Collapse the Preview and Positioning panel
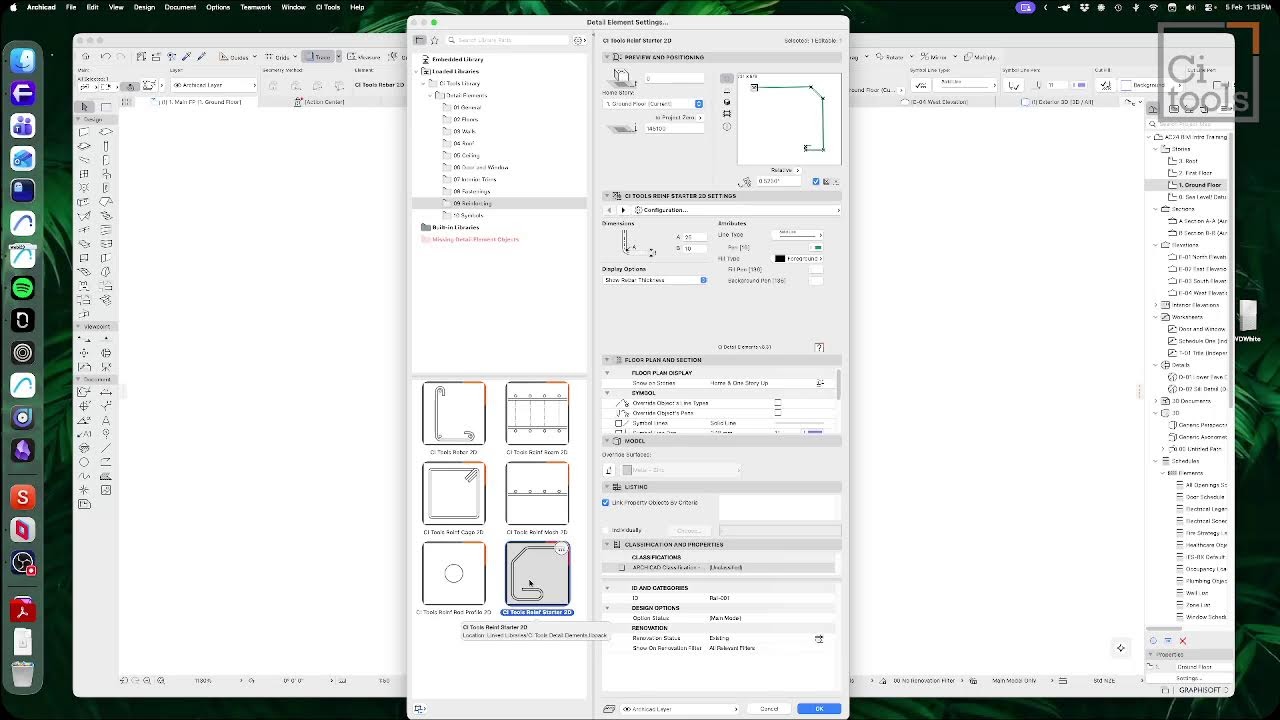 (x=607, y=57)
